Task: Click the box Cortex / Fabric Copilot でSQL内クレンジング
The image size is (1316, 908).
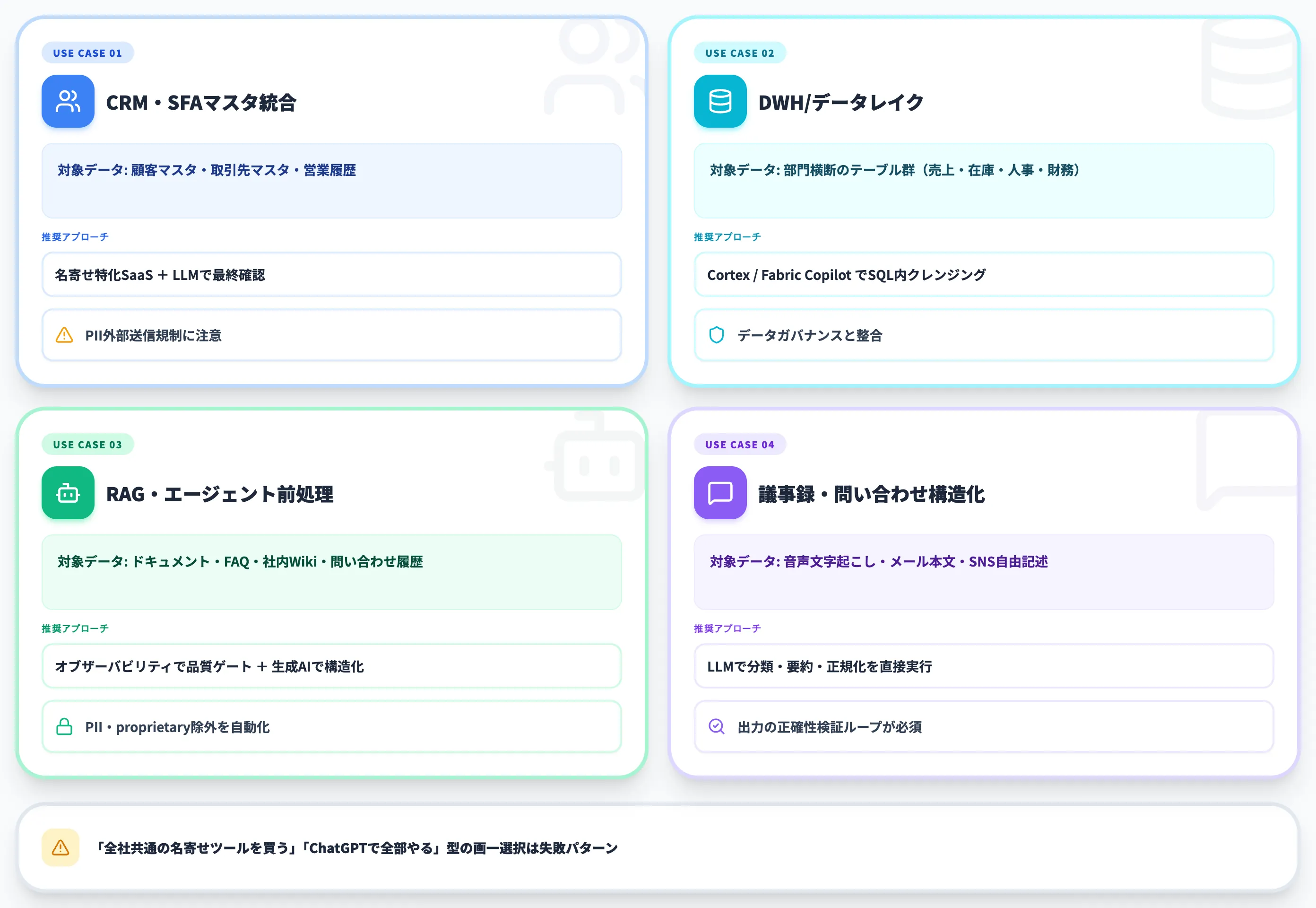Action: click(x=984, y=275)
